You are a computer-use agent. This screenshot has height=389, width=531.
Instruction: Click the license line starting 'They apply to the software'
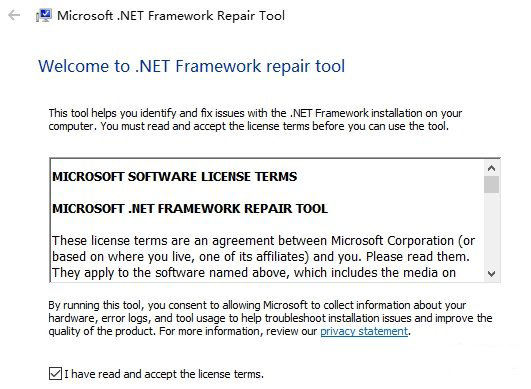pyautogui.click(x=254, y=273)
